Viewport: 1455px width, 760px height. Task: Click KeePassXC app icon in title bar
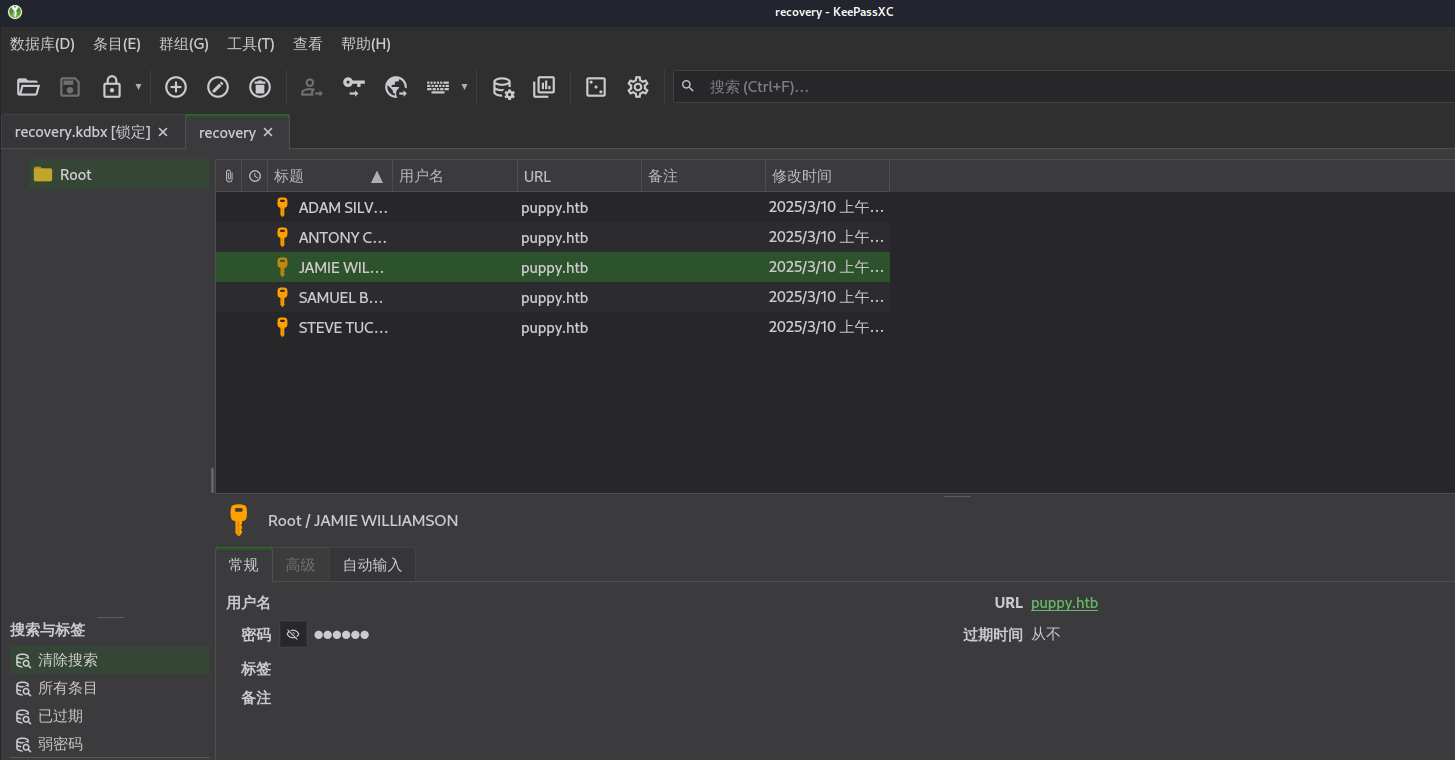[15, 12]
